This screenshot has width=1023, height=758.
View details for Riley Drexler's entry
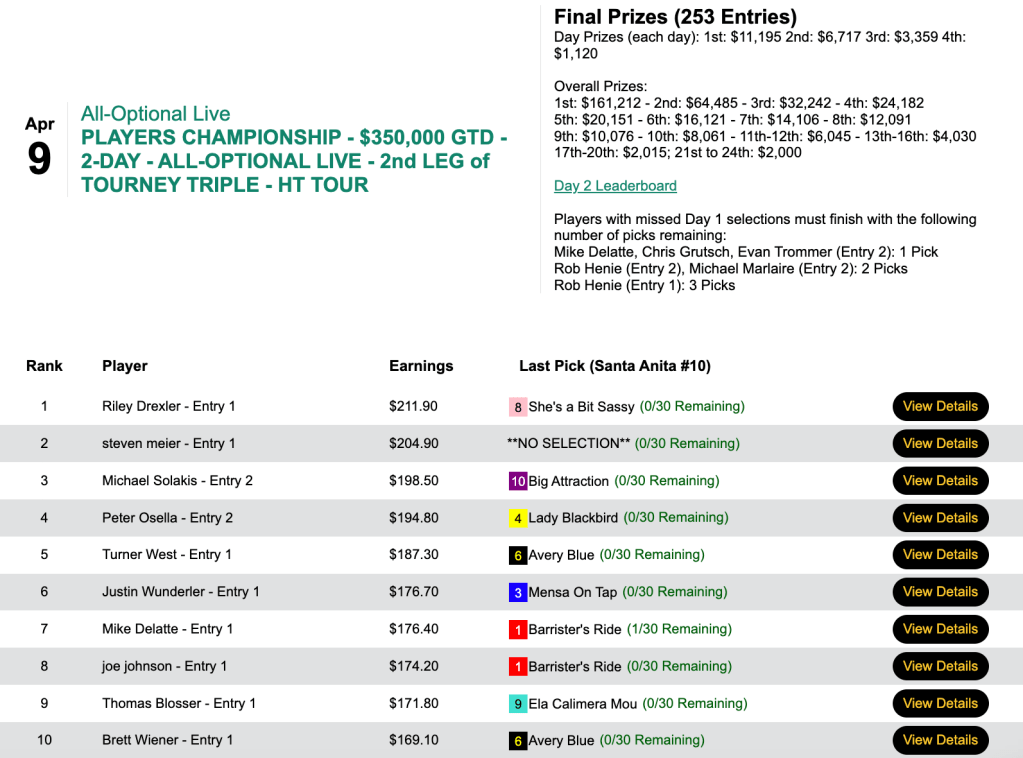click(940, 407)
